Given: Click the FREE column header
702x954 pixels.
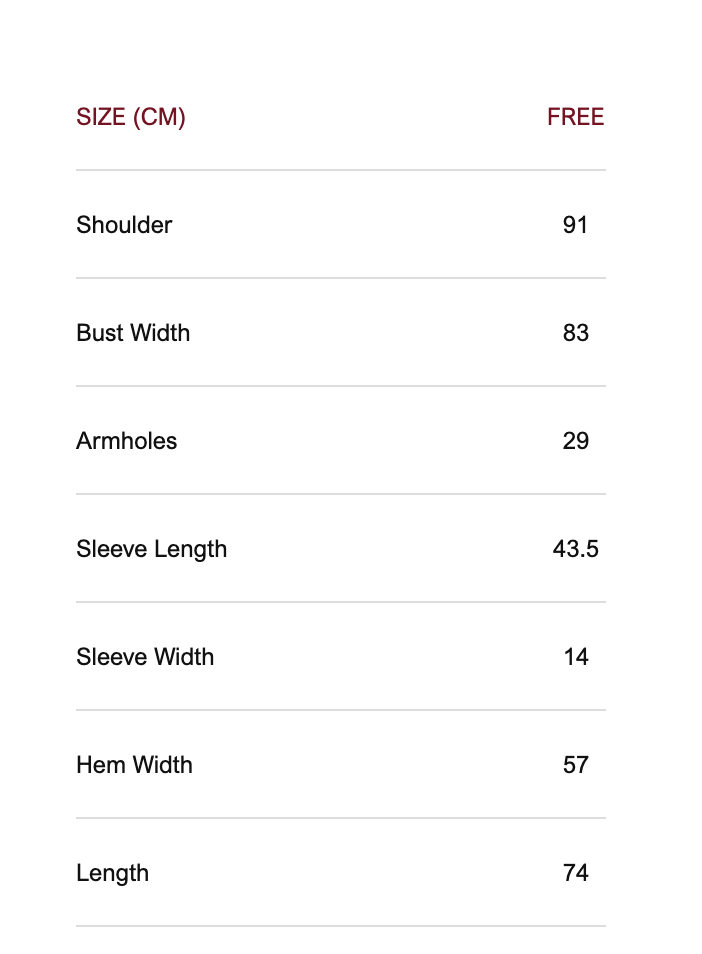Looking at the screenshot, I should point(575,117).
